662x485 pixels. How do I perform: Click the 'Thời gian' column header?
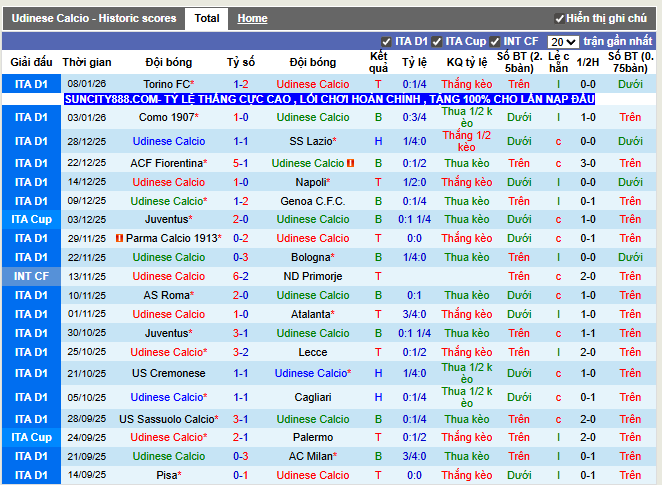(x=87, y=62)
